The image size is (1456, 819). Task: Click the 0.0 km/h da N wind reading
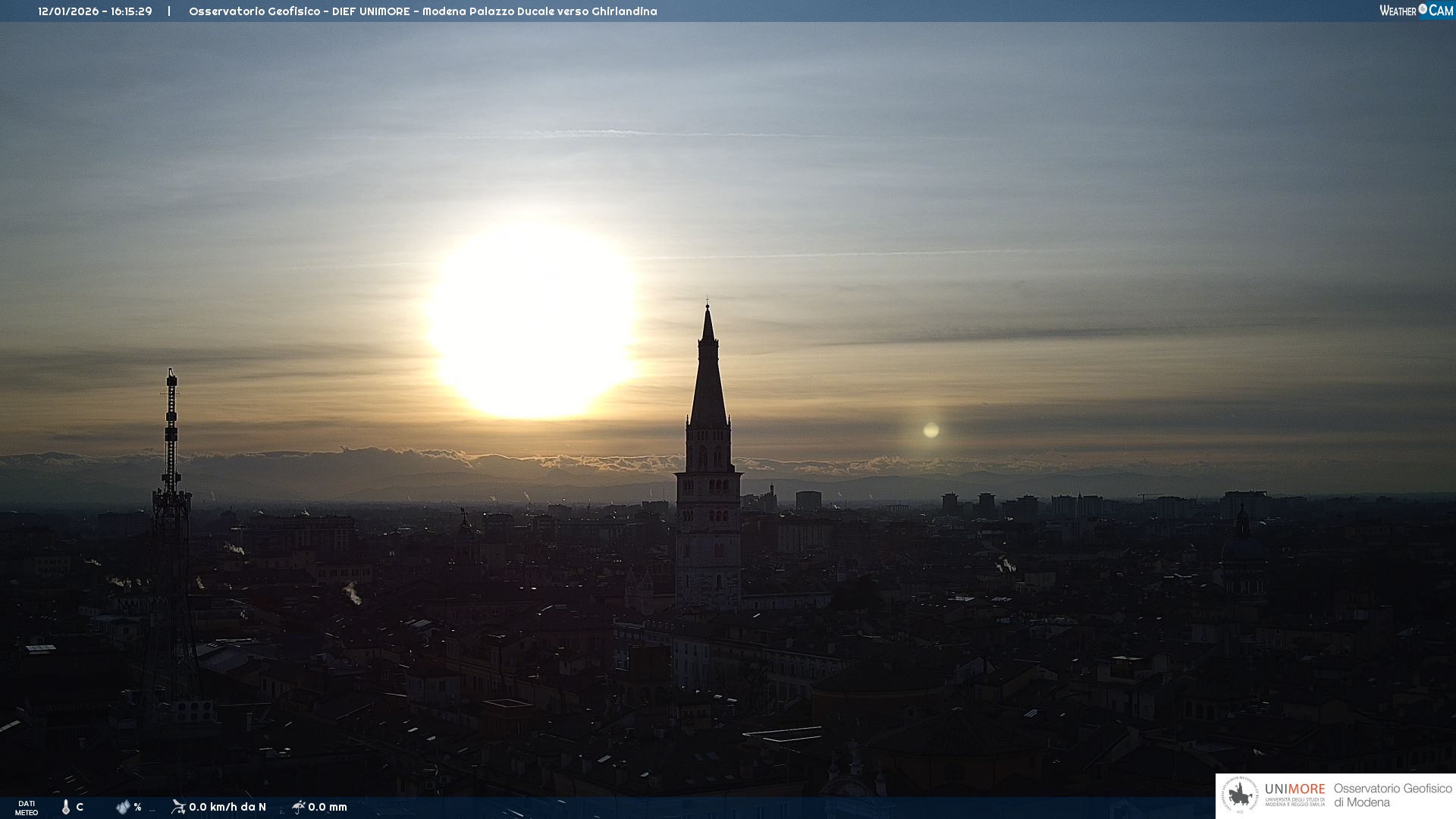[x=227, y=807]
